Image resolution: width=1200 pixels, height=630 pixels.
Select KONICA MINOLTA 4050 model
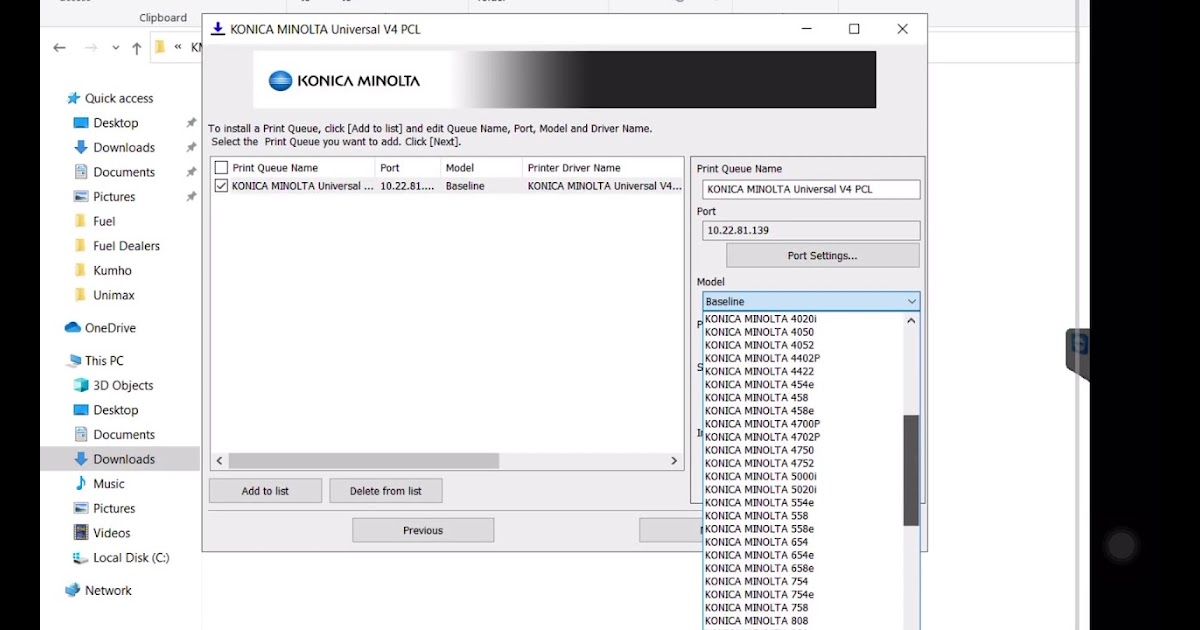(759, 332)
